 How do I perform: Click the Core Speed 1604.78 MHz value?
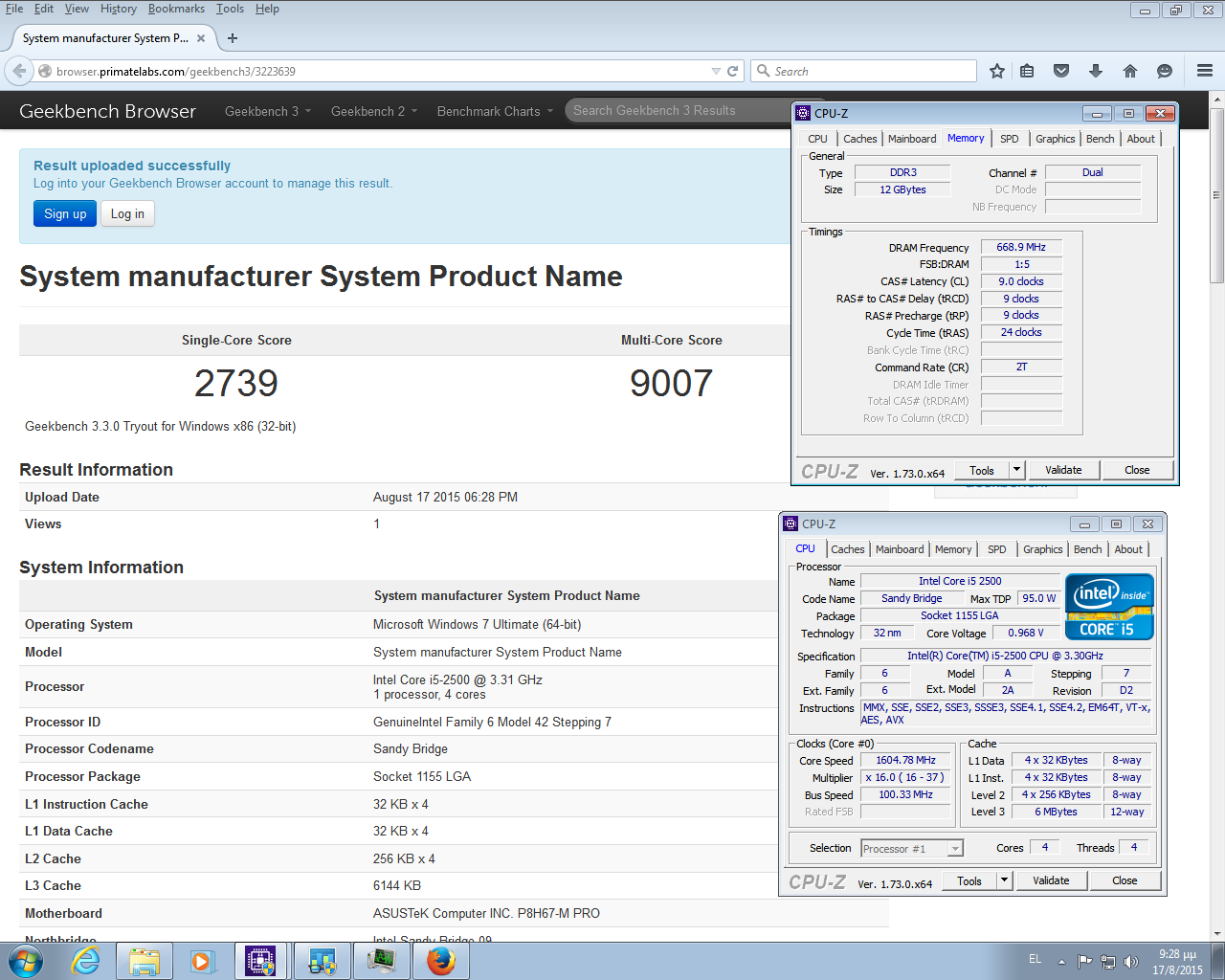pos(905,761)
